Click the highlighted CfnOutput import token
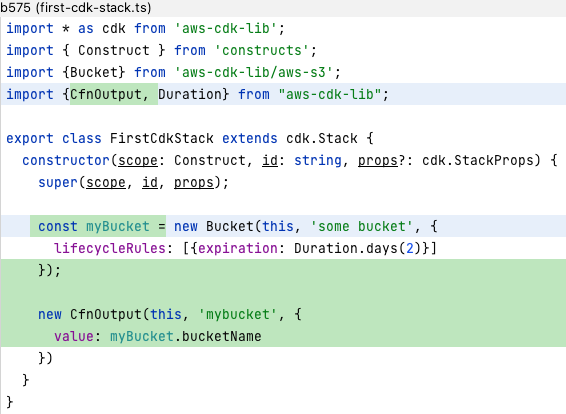Viewport: 566px width, 414px height. [105, 94]
